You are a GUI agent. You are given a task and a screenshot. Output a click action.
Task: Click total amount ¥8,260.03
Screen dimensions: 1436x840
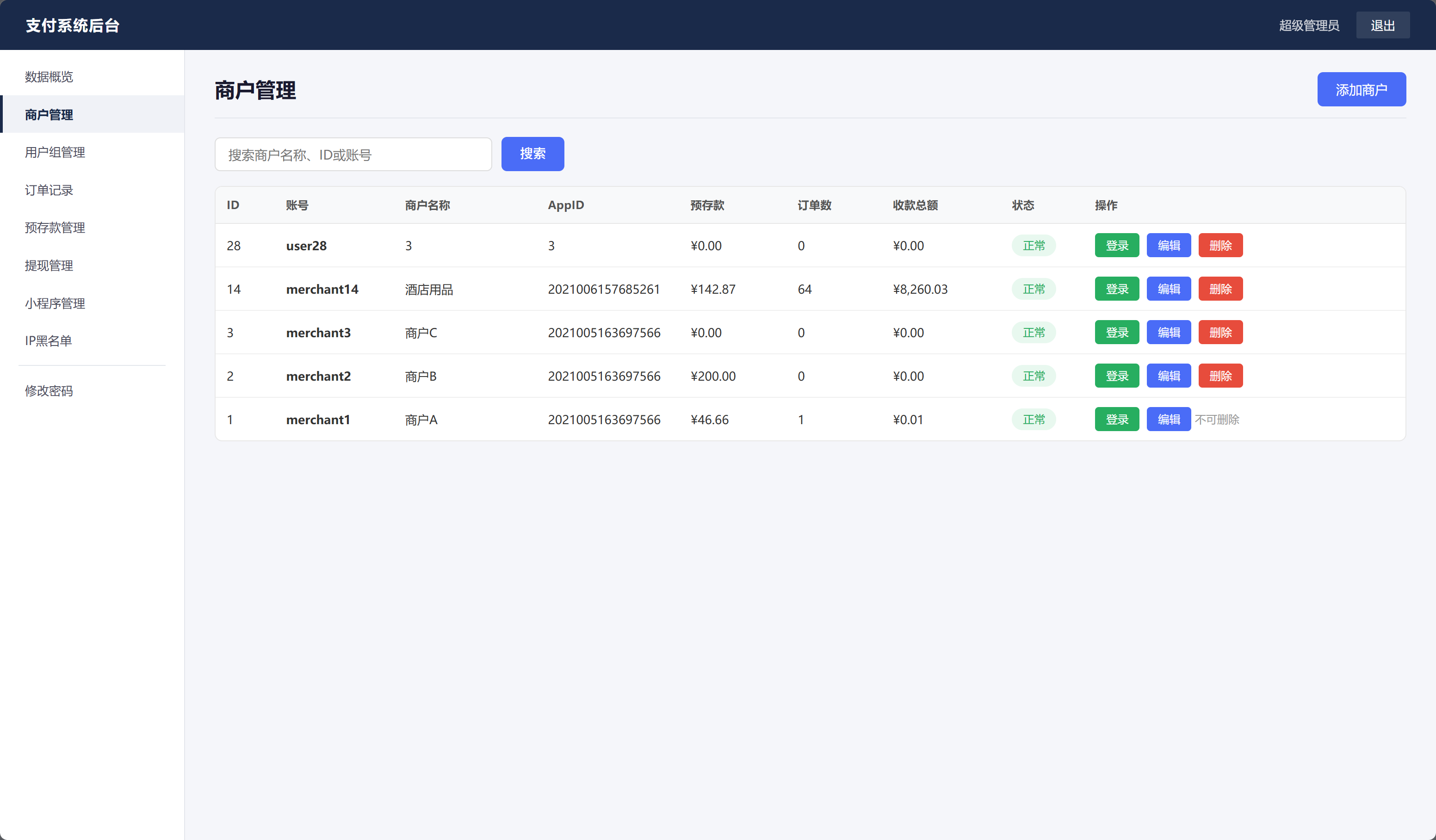click(x=920, y=289)
